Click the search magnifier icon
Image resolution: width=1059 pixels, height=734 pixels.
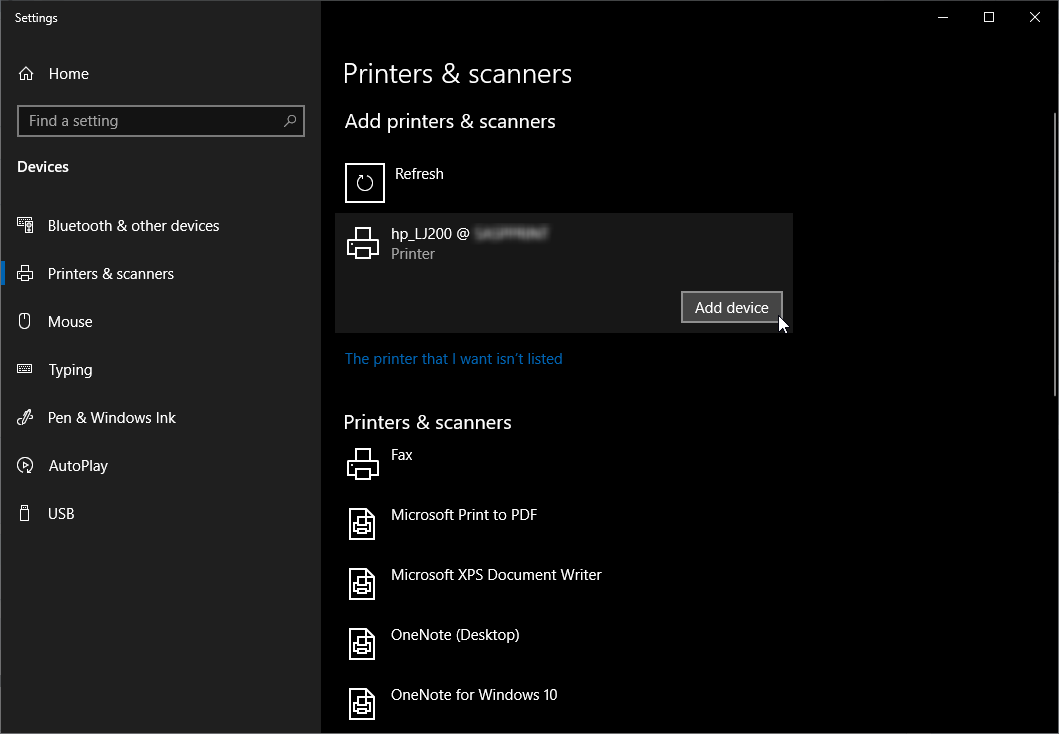[x=290, y=121]
